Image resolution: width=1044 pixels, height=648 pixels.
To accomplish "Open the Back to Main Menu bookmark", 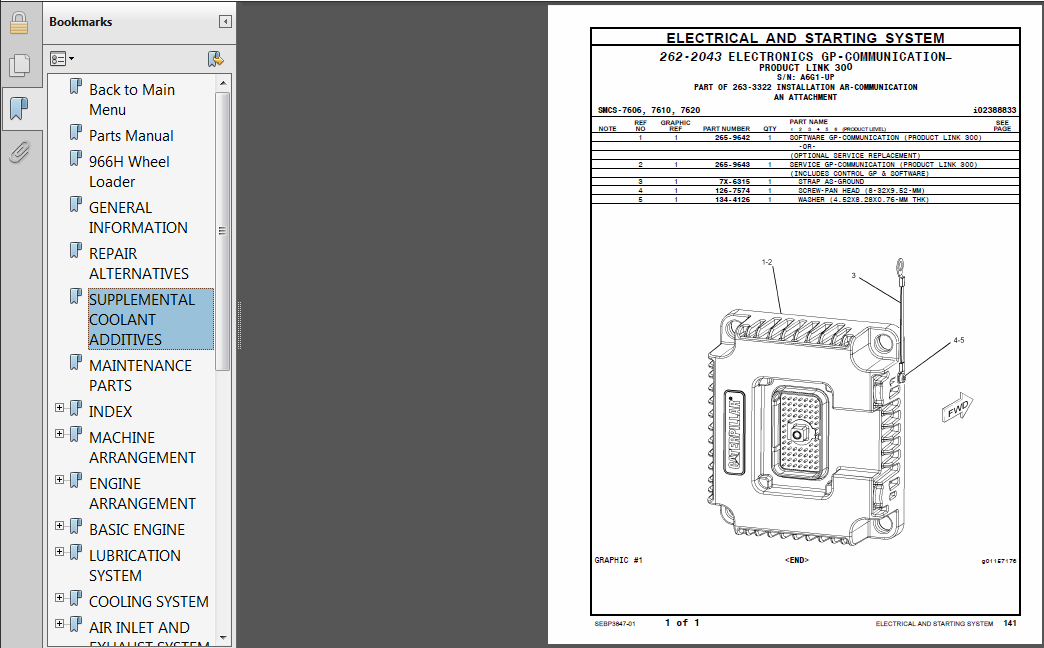I will (132, 99).
